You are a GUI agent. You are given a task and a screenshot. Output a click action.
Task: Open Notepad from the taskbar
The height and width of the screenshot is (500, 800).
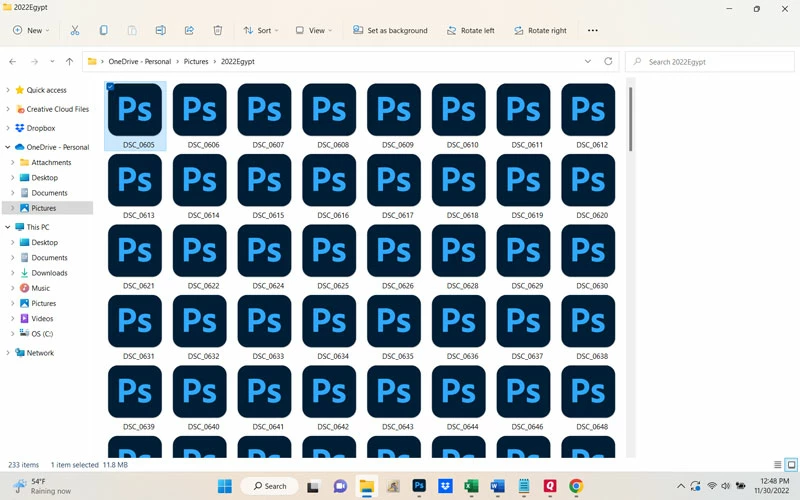click(x=523, y=486)
